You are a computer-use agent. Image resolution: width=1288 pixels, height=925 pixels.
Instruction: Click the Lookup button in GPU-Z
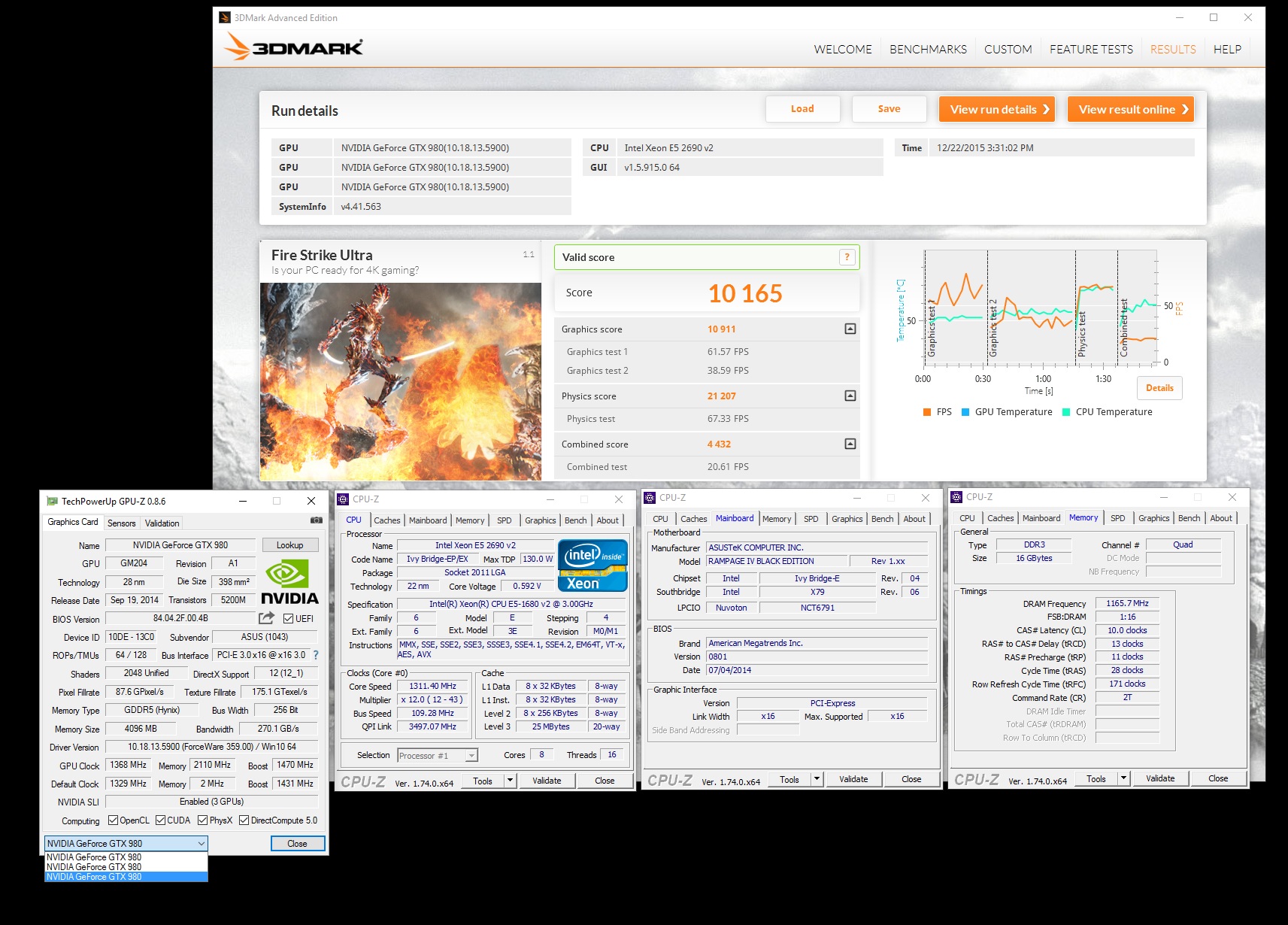tap(289, 545)
